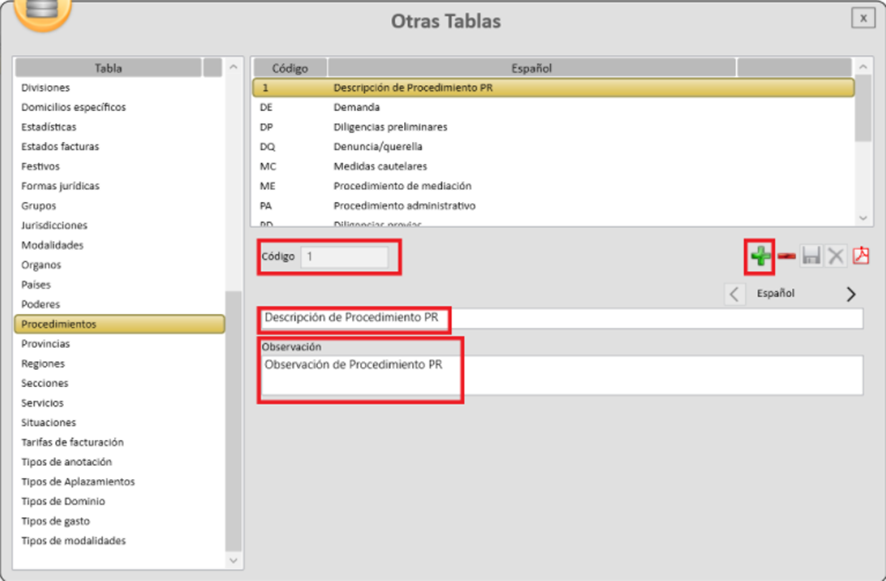Go to previous language with left arrow
Screen dimensions: 886x581
coord(734,294)
